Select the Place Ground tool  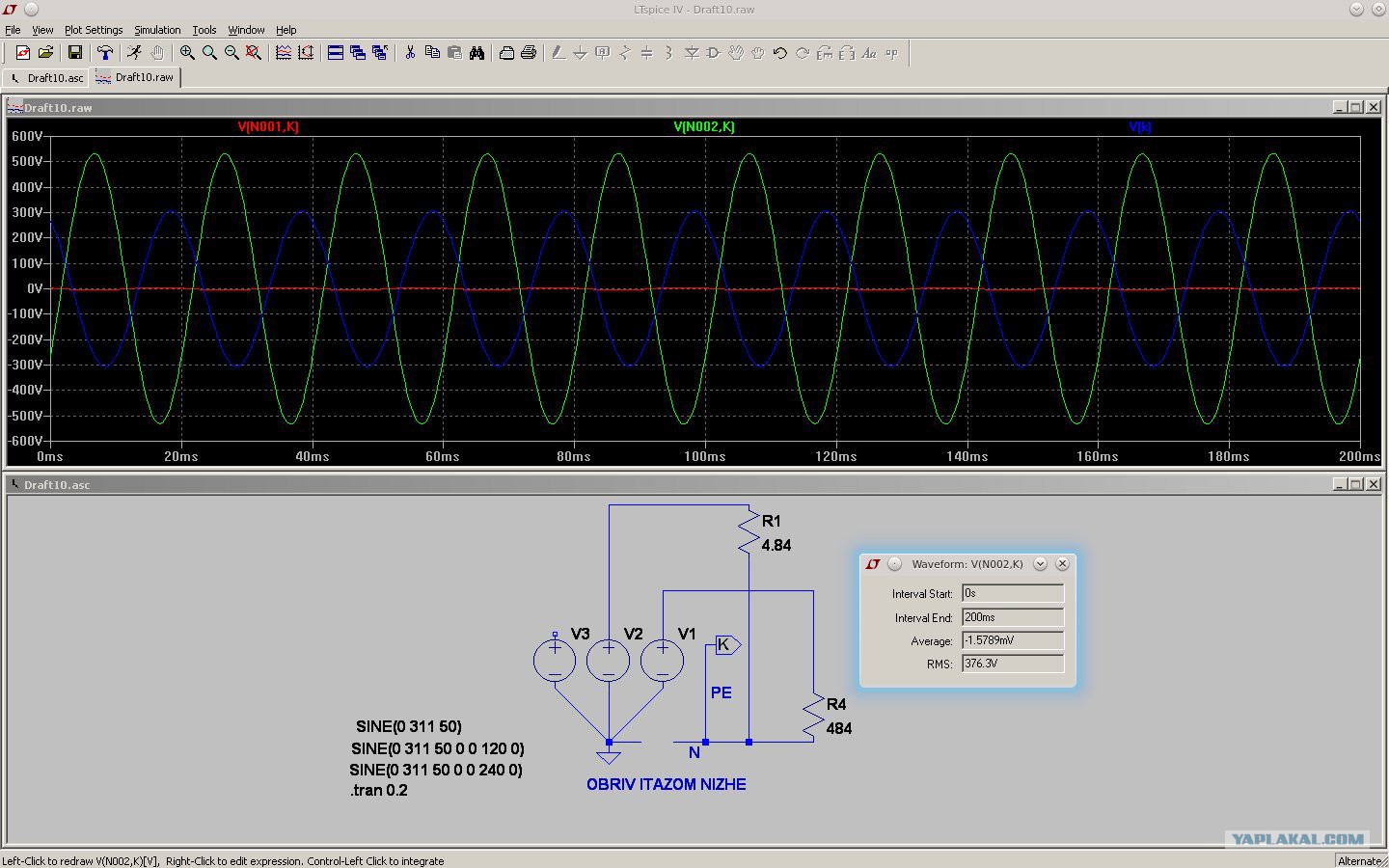[x=581, y=53]
